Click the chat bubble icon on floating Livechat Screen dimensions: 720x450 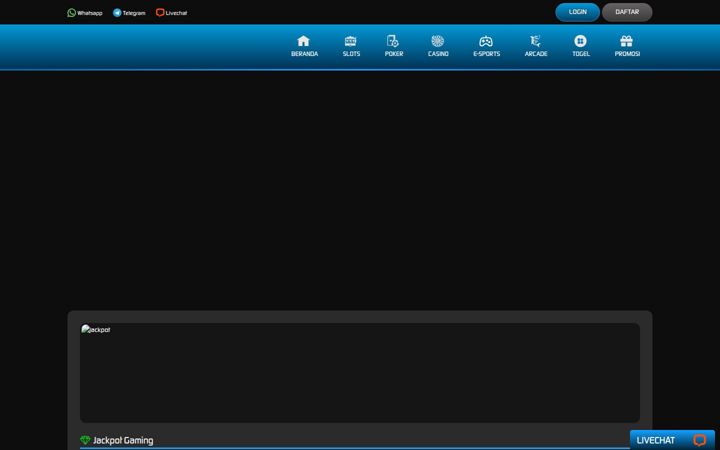699,440
